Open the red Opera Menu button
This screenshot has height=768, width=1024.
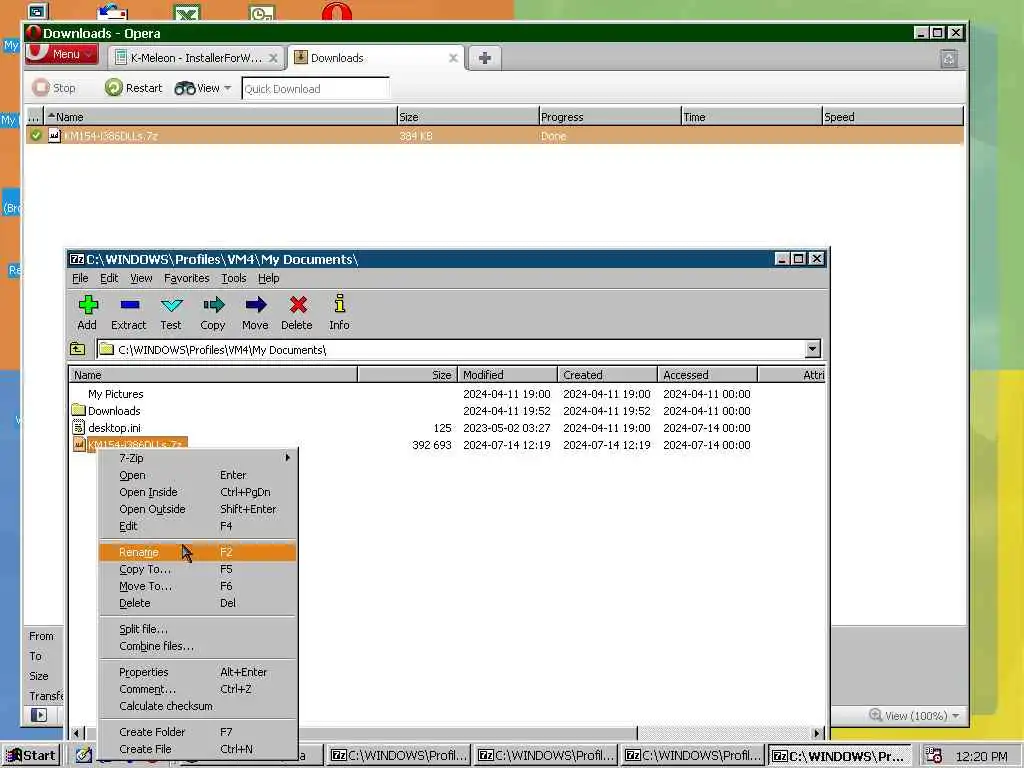[62, 54]
